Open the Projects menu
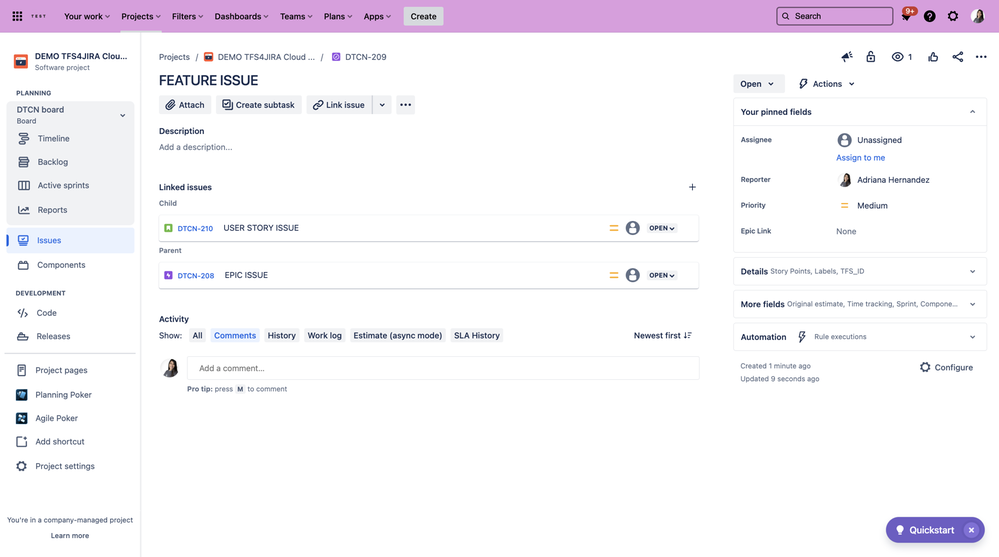Screen dimensions: 999x557 (141, 17)
